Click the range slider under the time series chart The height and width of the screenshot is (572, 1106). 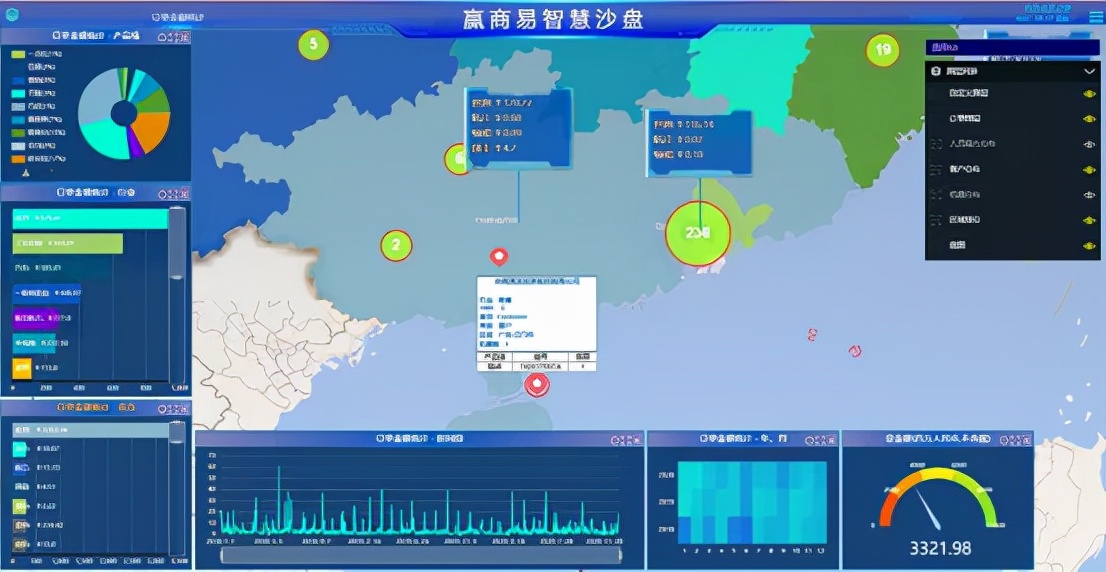[421, 555]
